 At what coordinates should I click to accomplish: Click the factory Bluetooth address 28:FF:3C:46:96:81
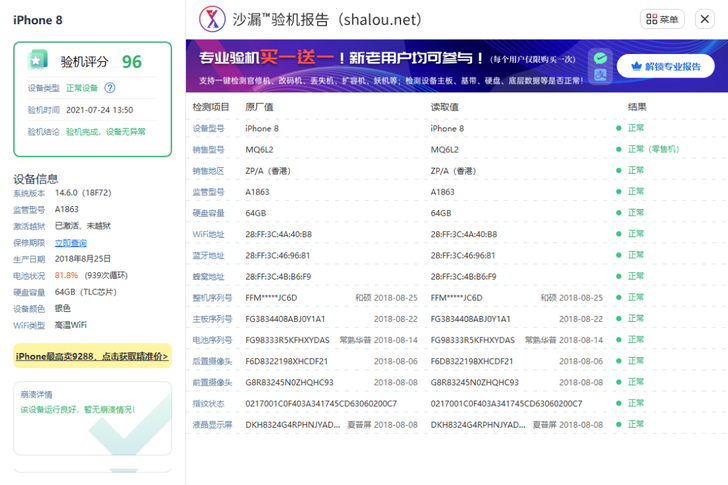278,255
